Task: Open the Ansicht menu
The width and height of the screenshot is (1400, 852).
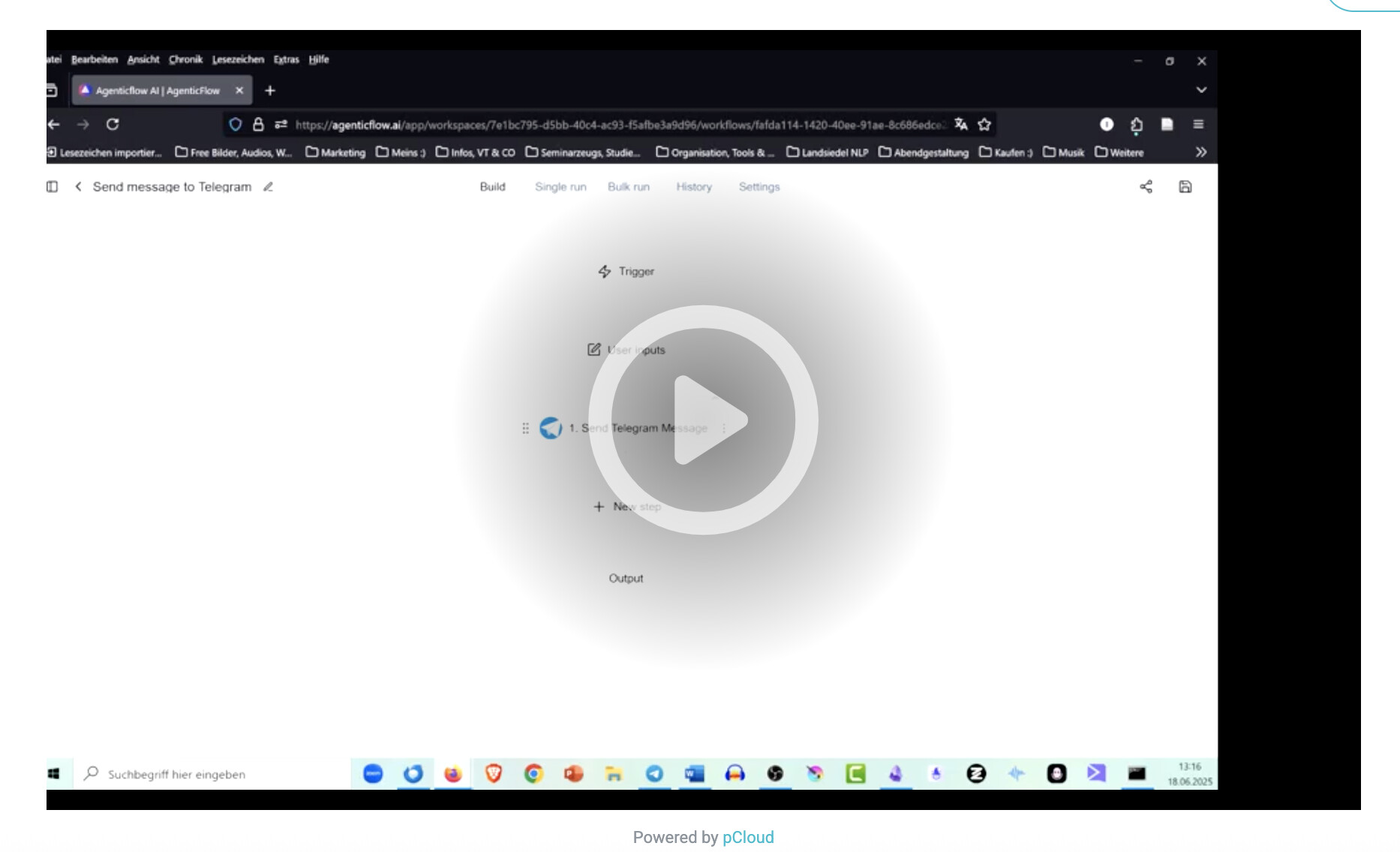Action: click(x=143, y=59)
